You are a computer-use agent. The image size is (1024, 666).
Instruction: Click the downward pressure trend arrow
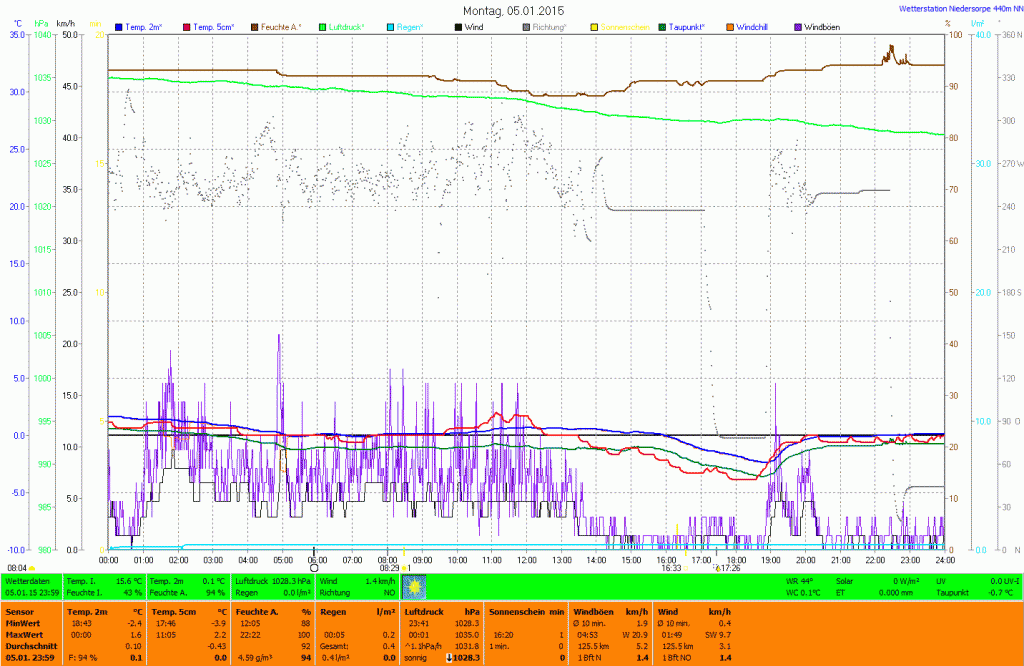(447, 657)
